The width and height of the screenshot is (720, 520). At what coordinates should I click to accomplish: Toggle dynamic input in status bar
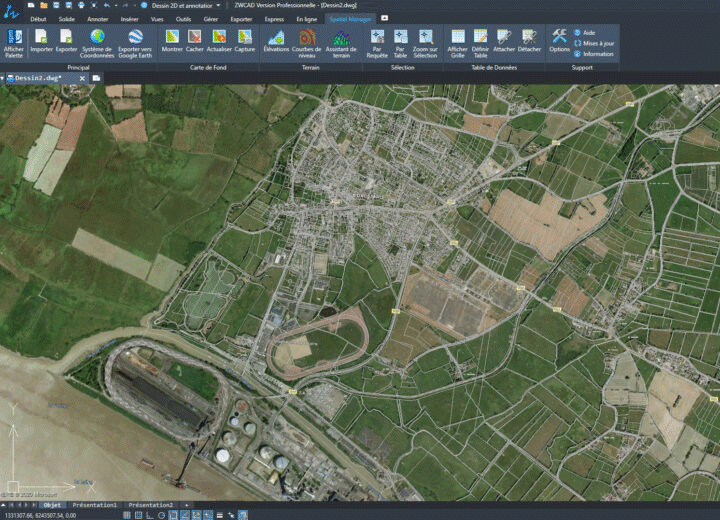pyautogui.click(x=208, y=515)
